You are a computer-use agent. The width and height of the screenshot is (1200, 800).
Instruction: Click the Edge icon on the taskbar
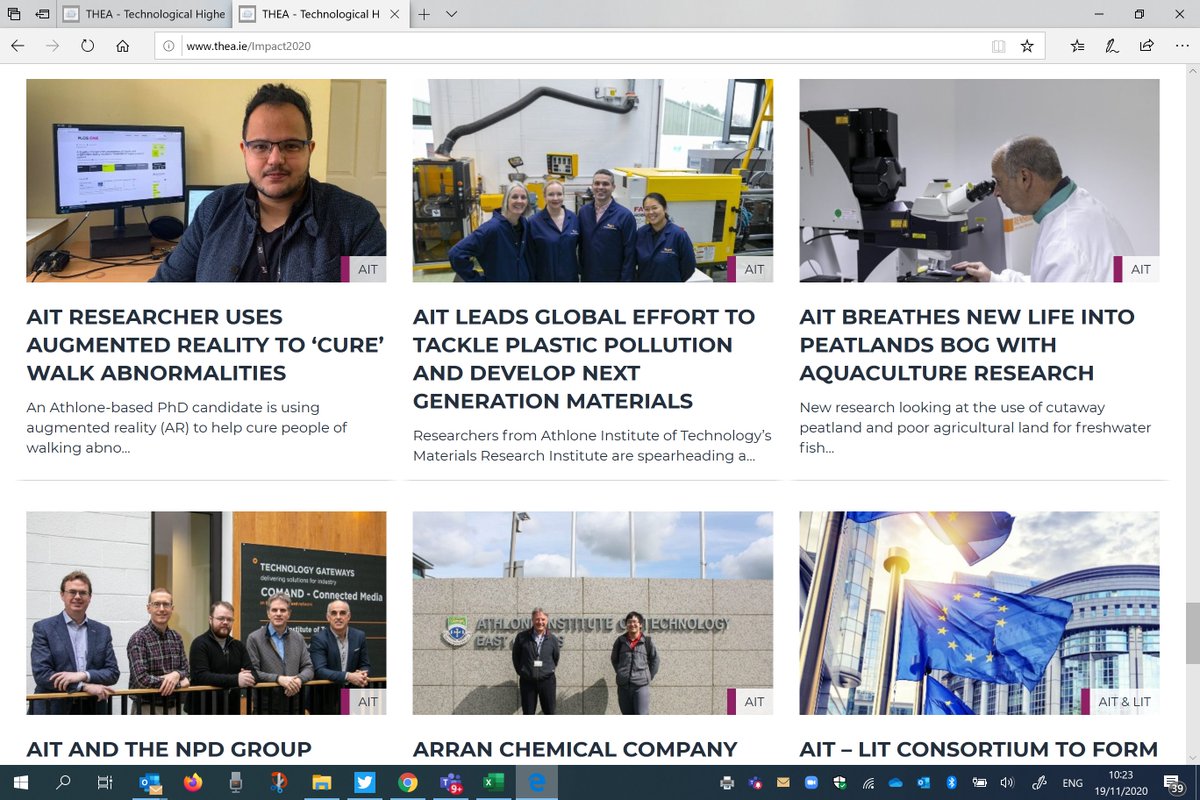tap(536, 782)
